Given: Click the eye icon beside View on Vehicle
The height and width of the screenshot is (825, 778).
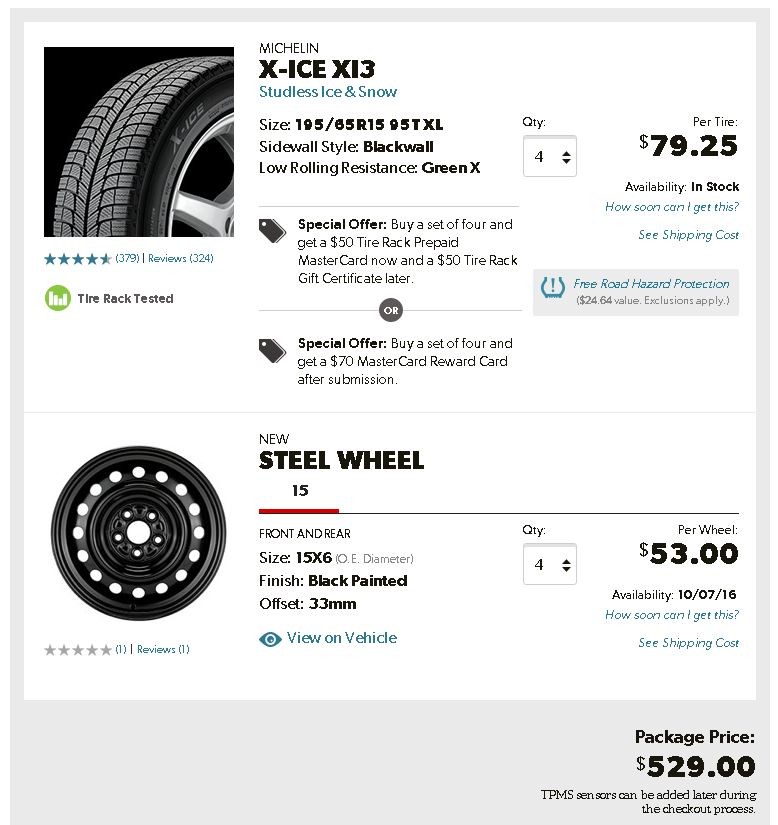Looking at the screenshot, I should coord(270,639).
